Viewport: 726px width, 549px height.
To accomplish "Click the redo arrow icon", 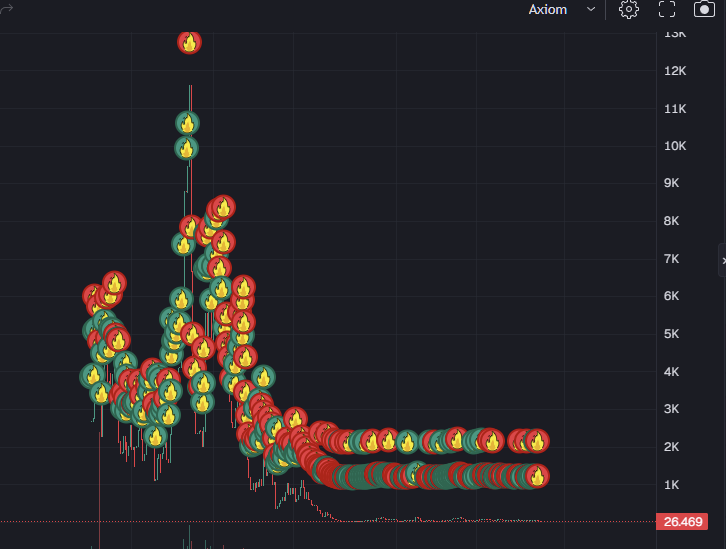I will click(x=6, y=8).
